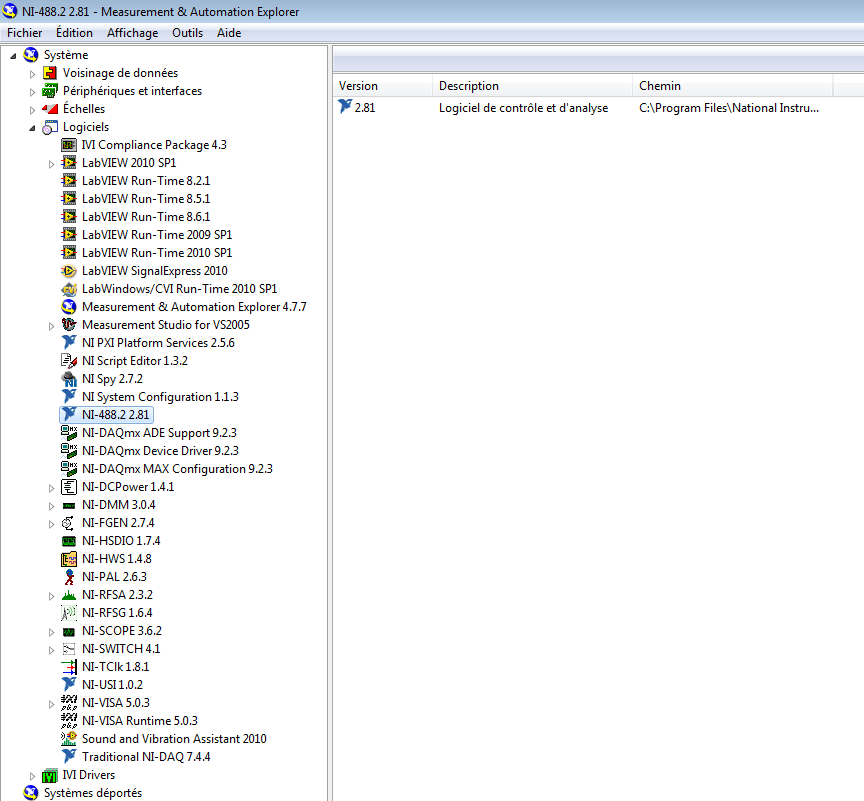Open the Affichage menu
864x801 pixels.
(x=132, y=33)
